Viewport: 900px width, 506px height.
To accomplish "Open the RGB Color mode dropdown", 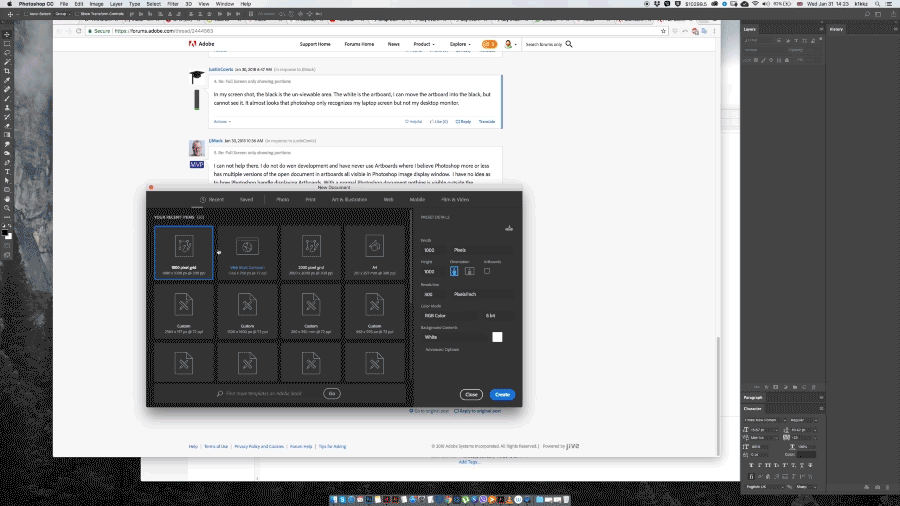I will pos(449,316).
